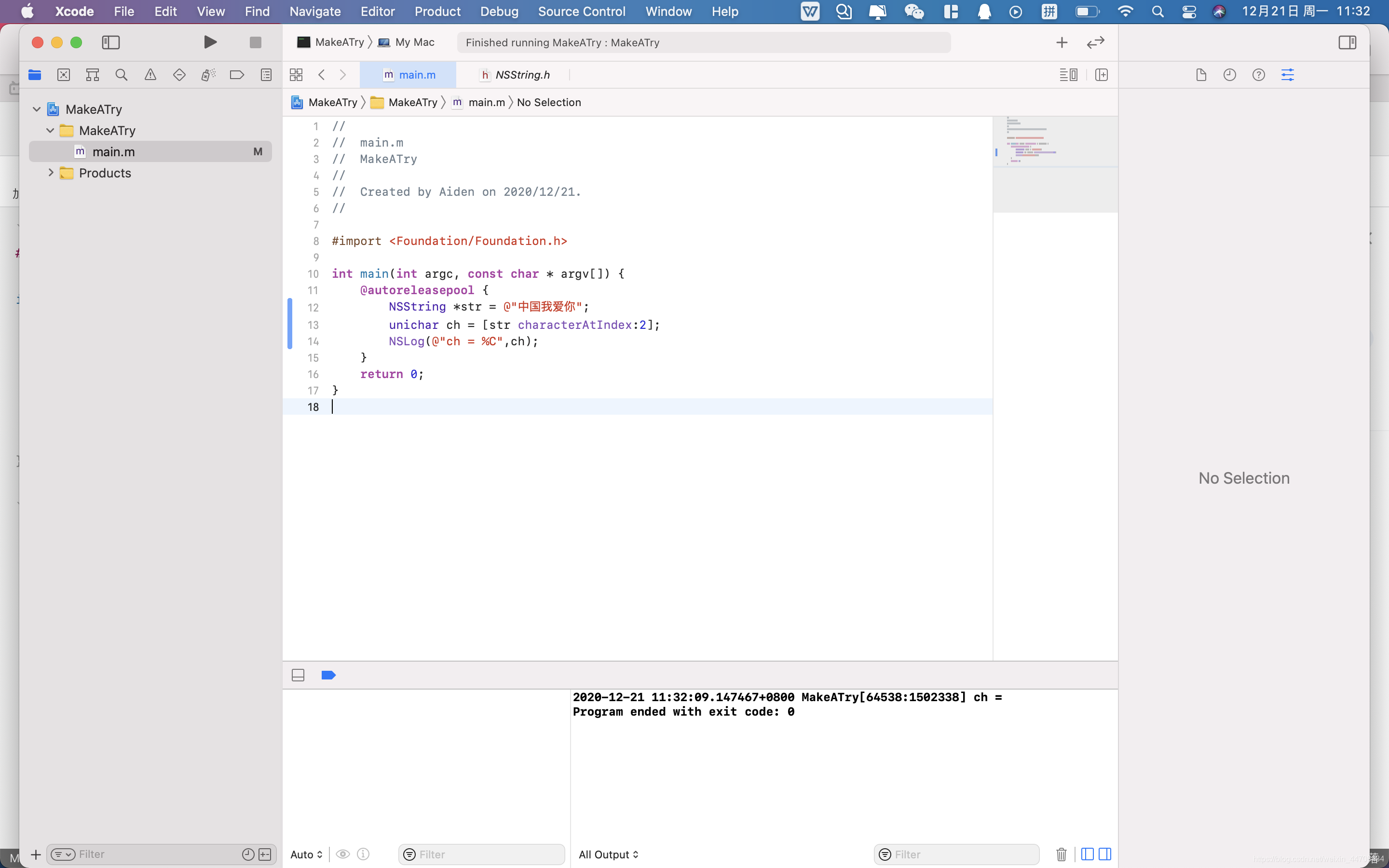Toggle the left navigator sidebar
The height and width of the screenshot is (868, 1389).
(110, 42)
